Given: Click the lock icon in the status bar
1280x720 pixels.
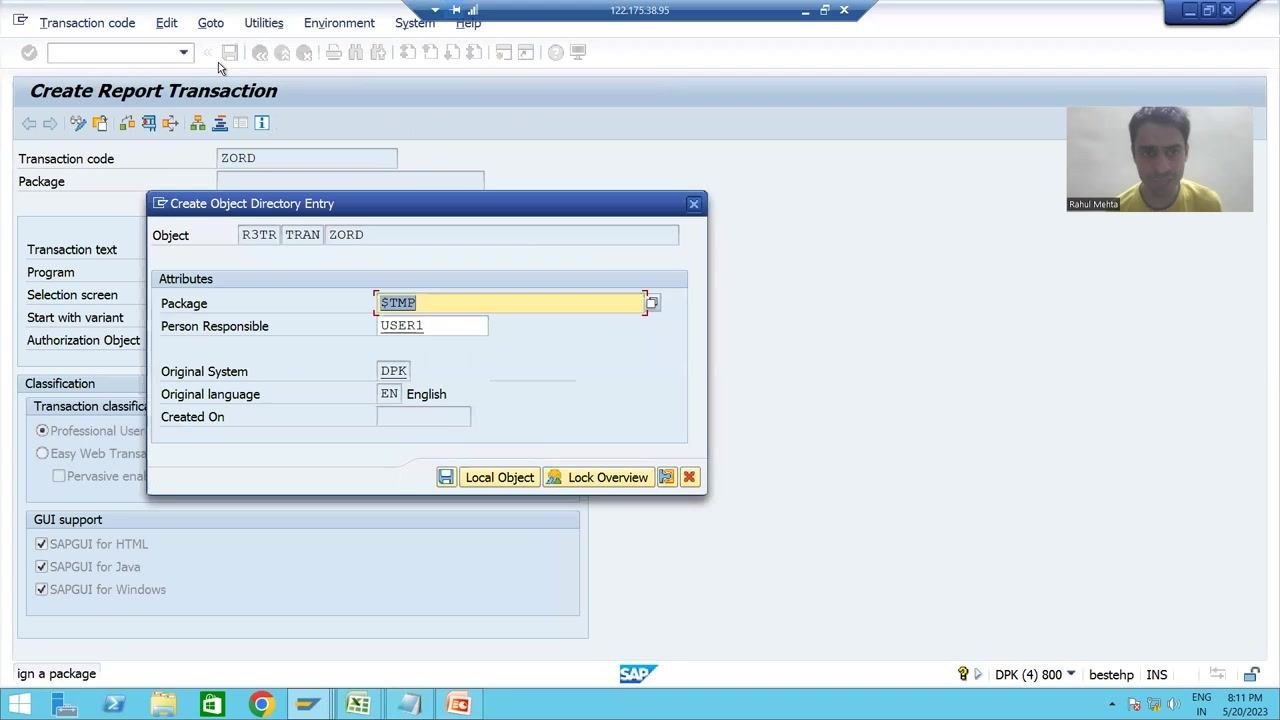Looking at the screenshot, I should click(1251, 675).
